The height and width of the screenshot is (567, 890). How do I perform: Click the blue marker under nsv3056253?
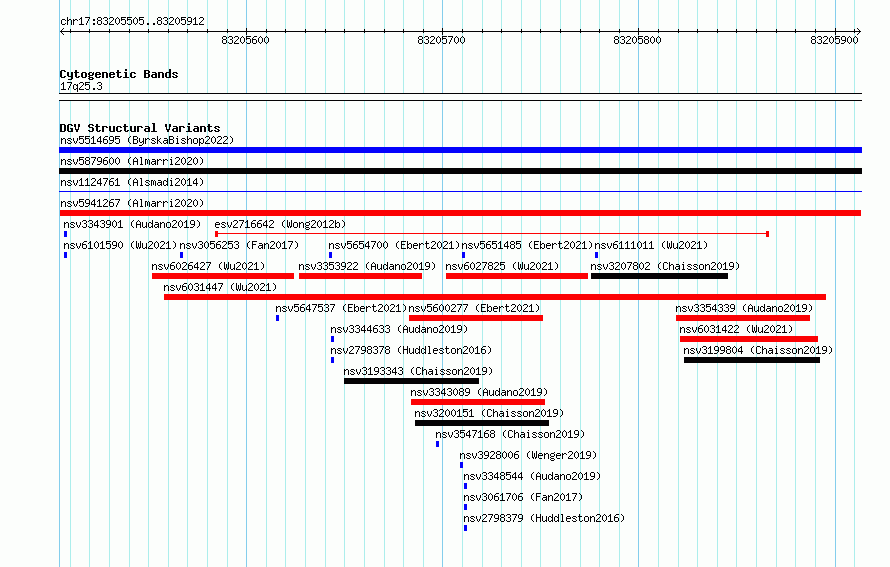pyautogui.click(x=182, y=255)
